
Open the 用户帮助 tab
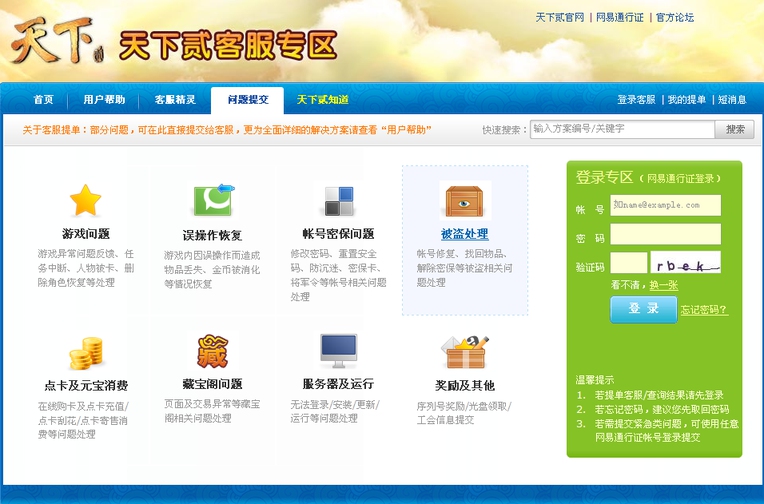pyautogui.click(x=104, y=100)
